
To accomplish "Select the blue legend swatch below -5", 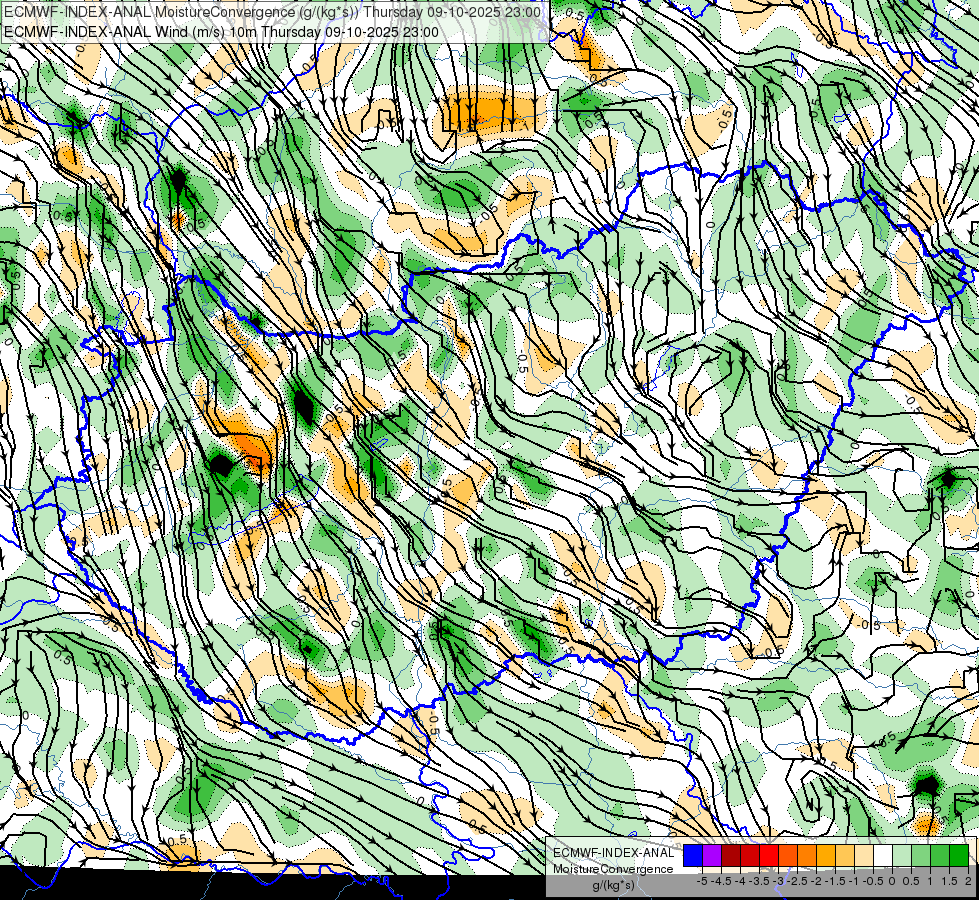I will [x=693, y=855].
